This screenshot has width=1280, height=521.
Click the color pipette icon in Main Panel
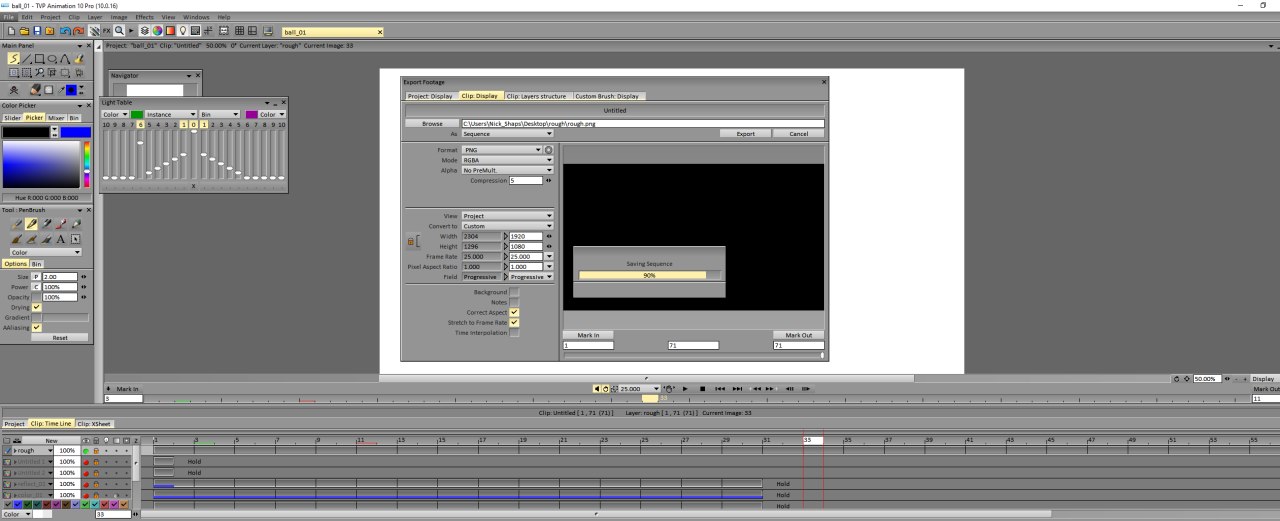click(x=61, y=90)
